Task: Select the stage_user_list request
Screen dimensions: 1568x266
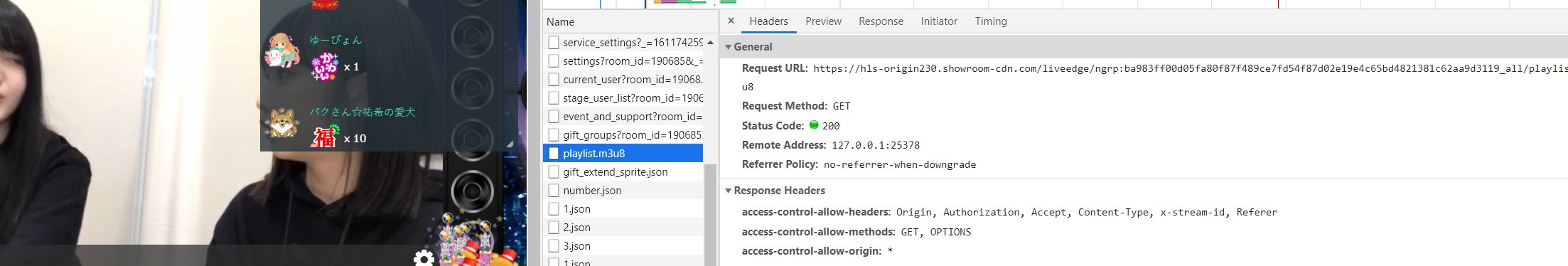Action: point(623,98)
